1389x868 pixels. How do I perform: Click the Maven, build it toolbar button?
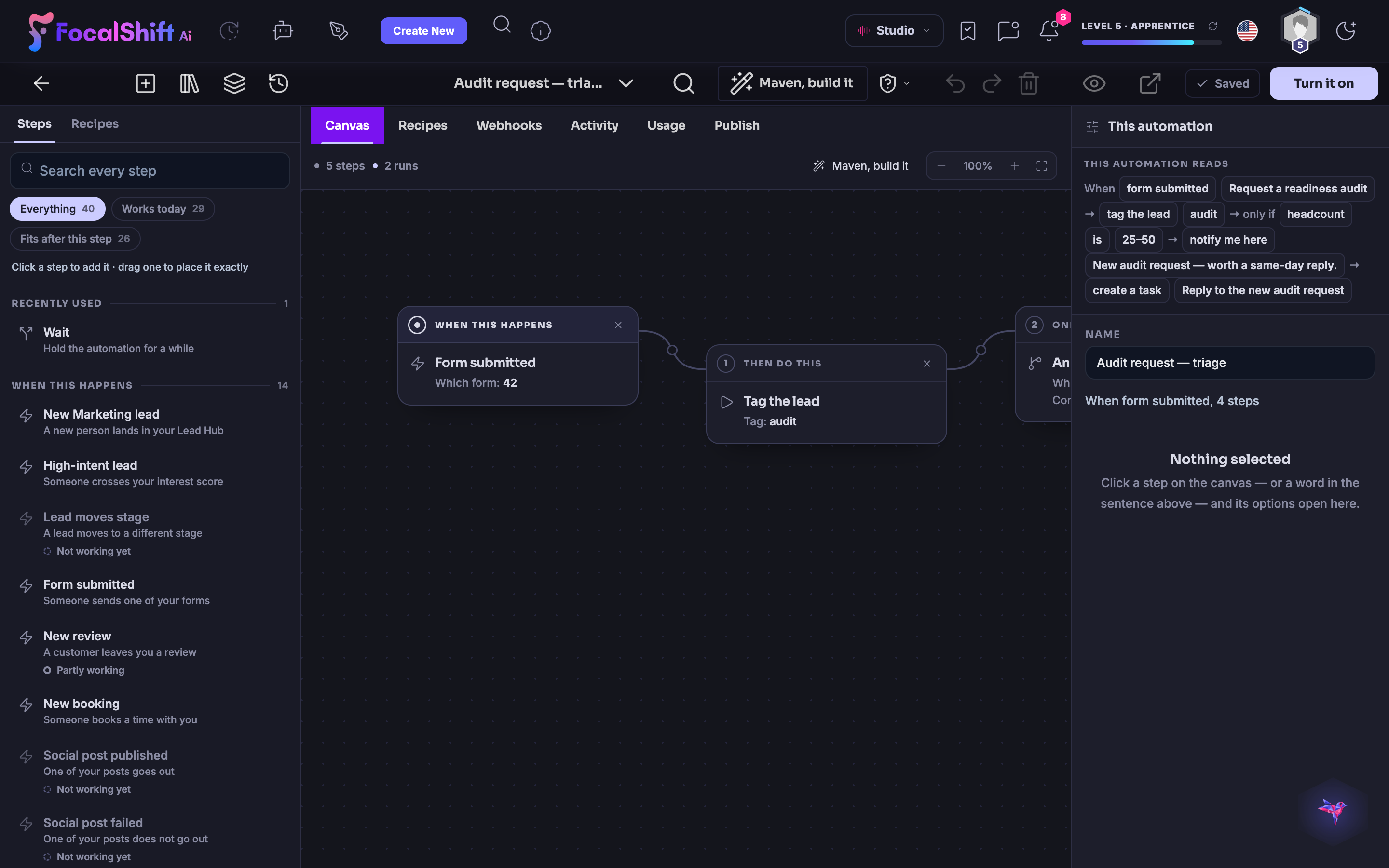(792, 83)
